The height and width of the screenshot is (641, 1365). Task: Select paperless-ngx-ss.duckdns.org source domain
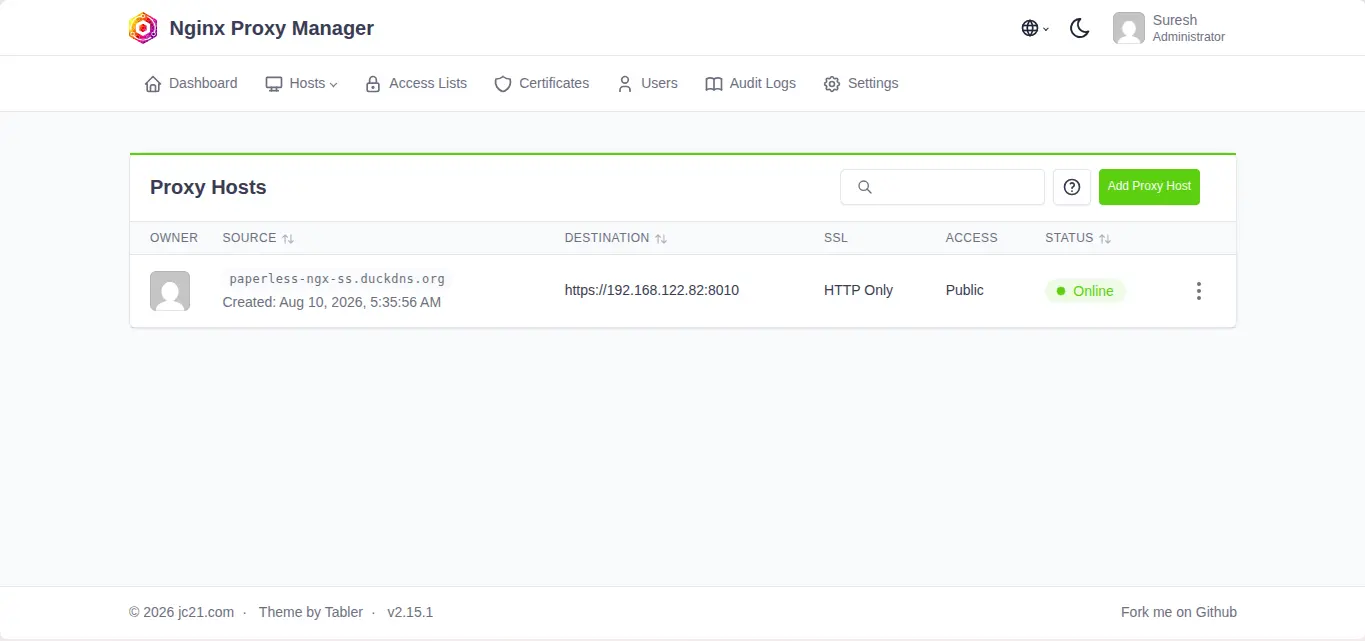coord(337,279)
